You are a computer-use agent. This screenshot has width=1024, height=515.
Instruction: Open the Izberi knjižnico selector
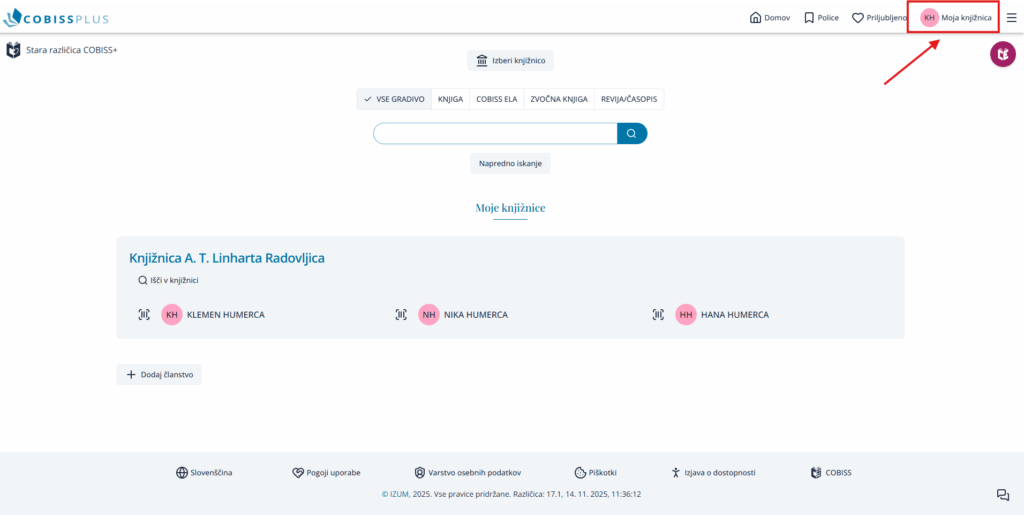click(x=510, y=60)
